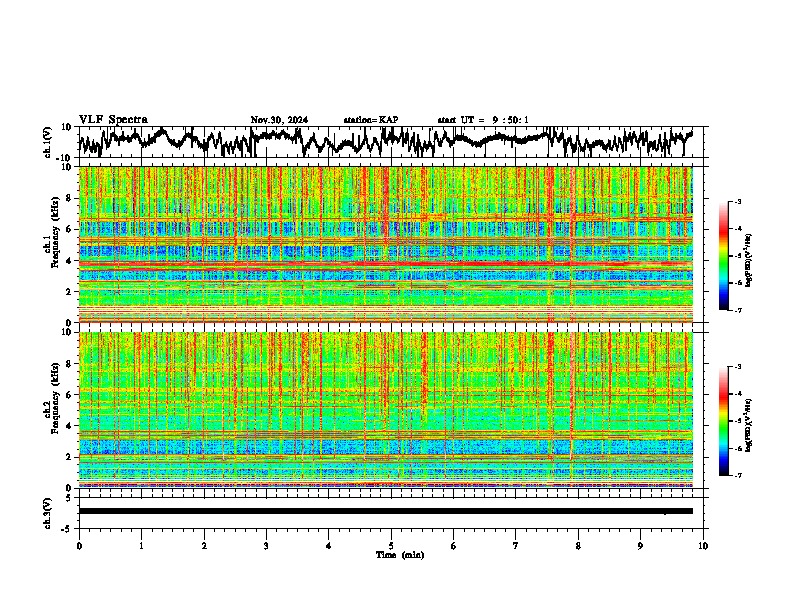Click the solid black ch.3 voltage trace
Viewport: 792px width, 612px height.
click(385, 511)
